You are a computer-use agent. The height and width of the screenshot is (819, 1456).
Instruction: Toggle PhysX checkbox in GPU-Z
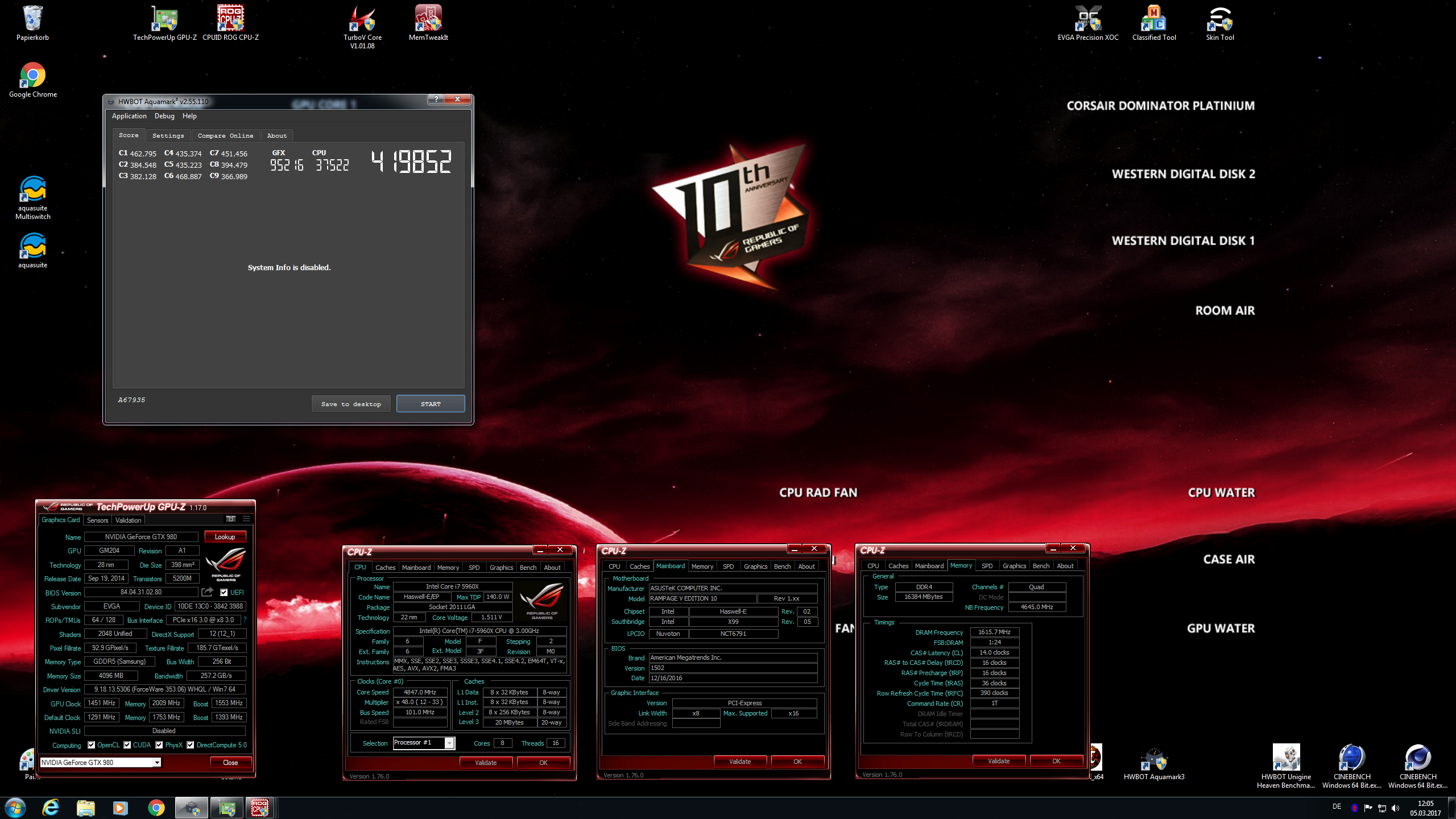point(159,744)
